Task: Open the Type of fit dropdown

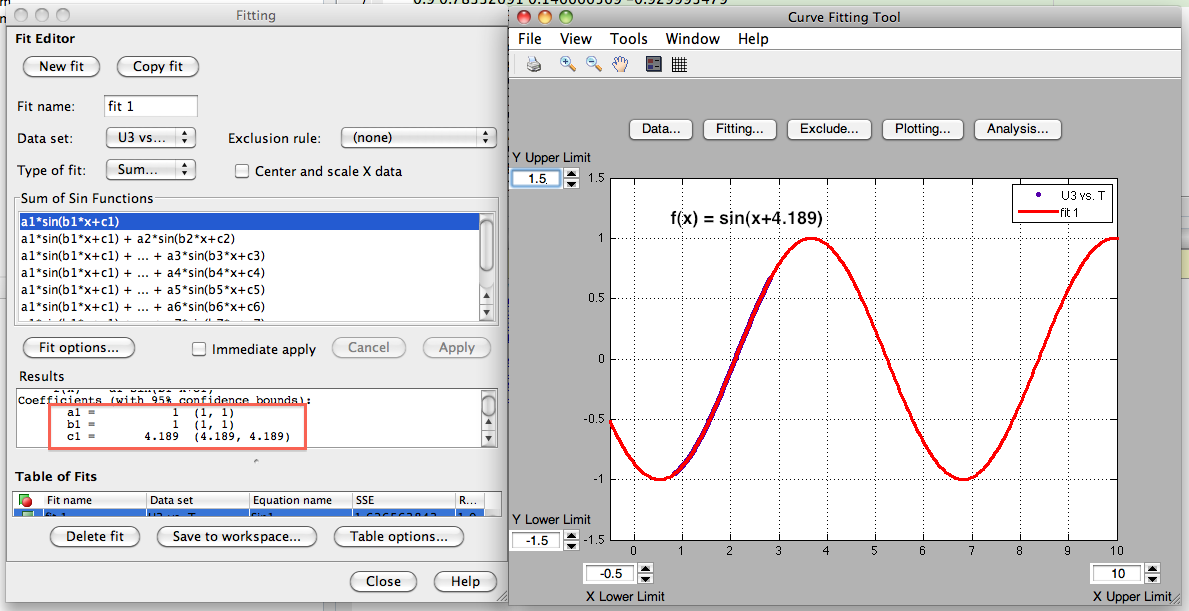Action: [150, 170]
